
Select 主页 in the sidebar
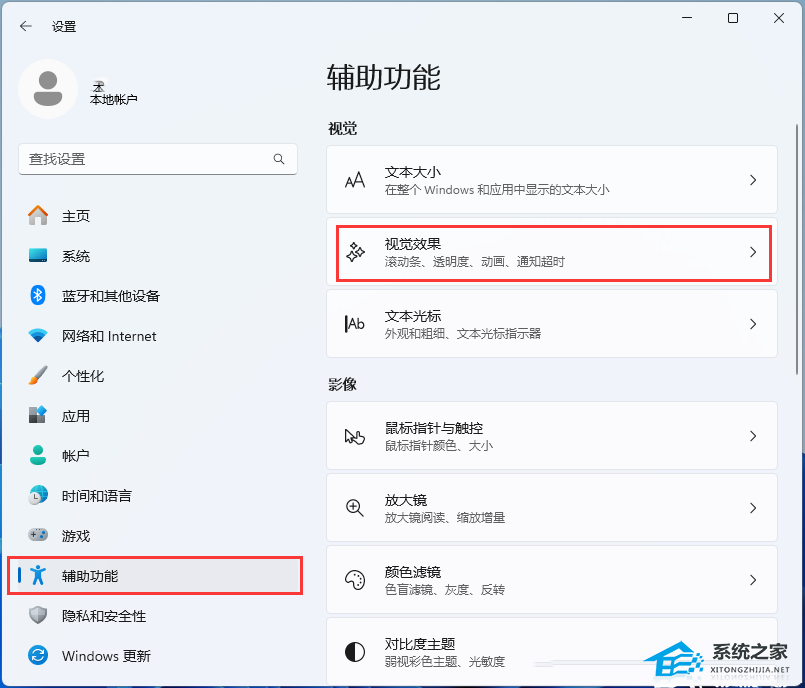75,216
